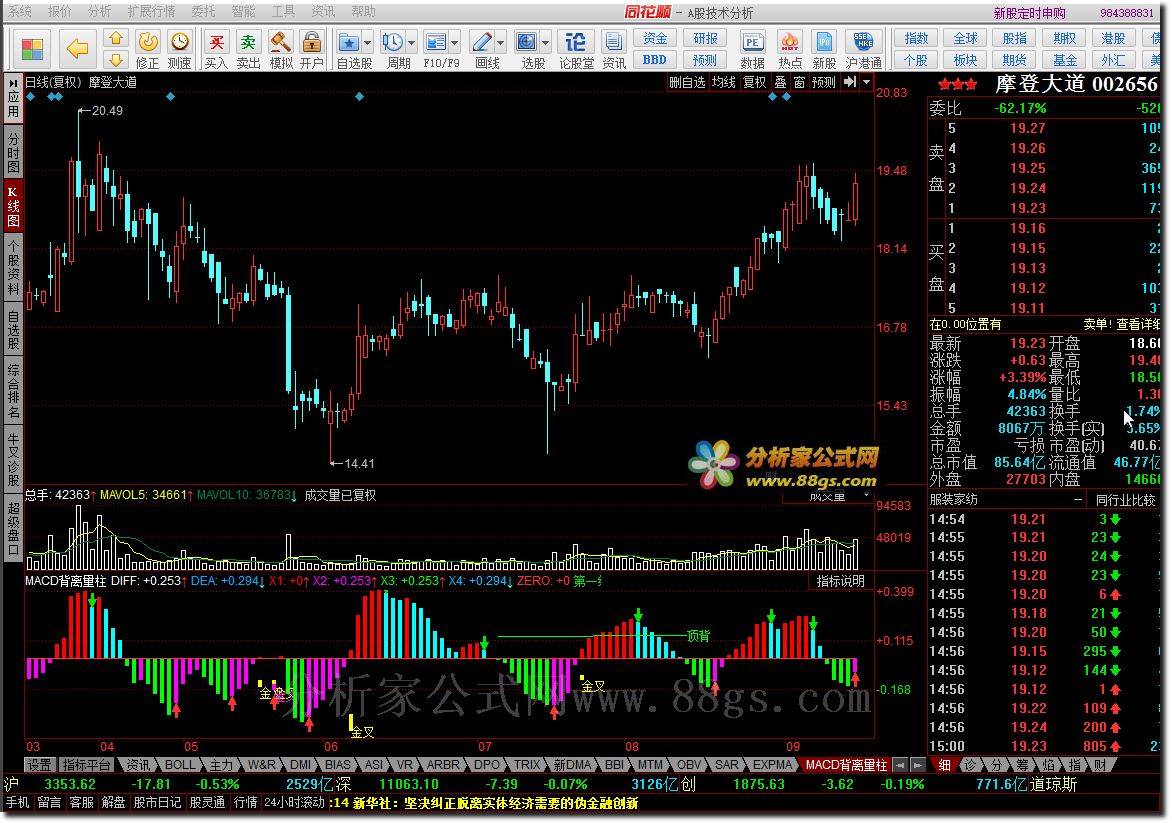Click the 板块 sector button
Viewport: 1172px width, 823px height.
coord(965,60)
